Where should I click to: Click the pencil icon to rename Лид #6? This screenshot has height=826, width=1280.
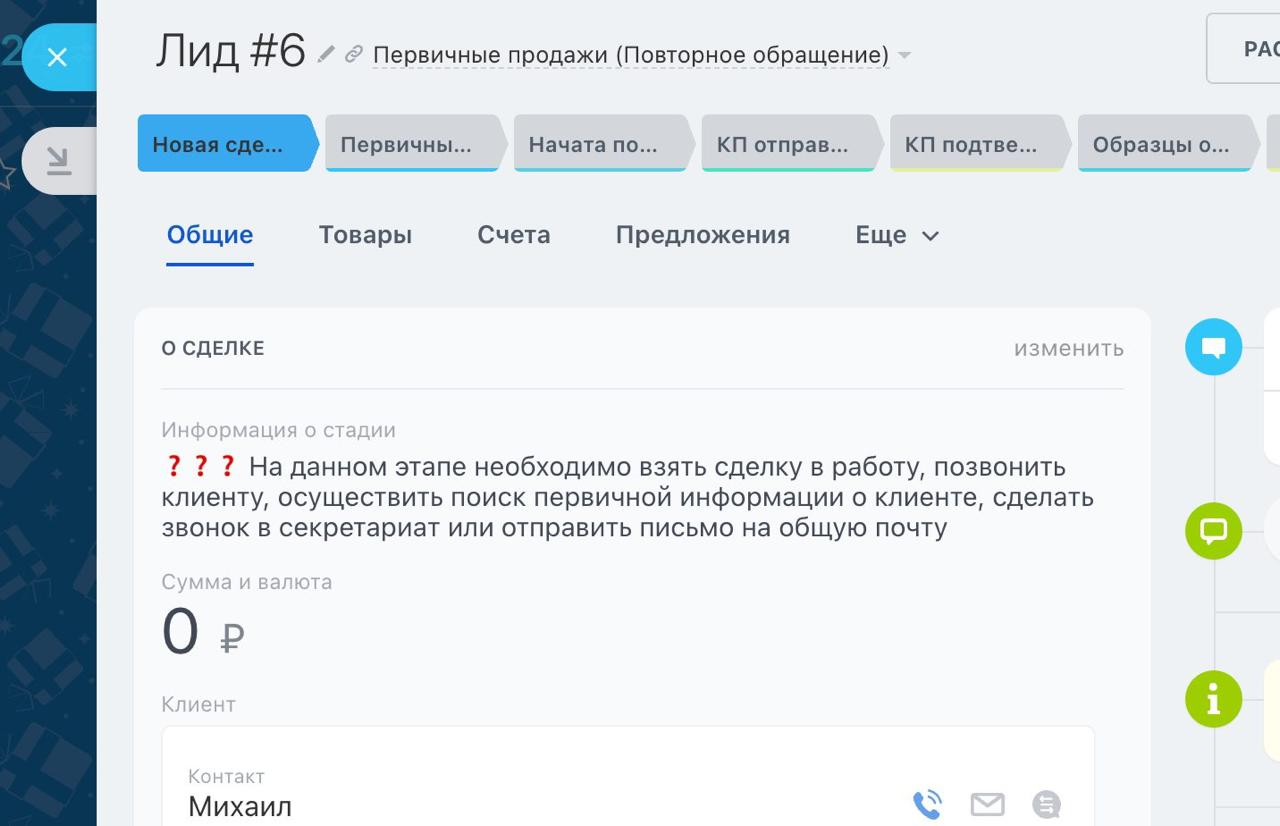pyautogui.click(x=324, y=55)
